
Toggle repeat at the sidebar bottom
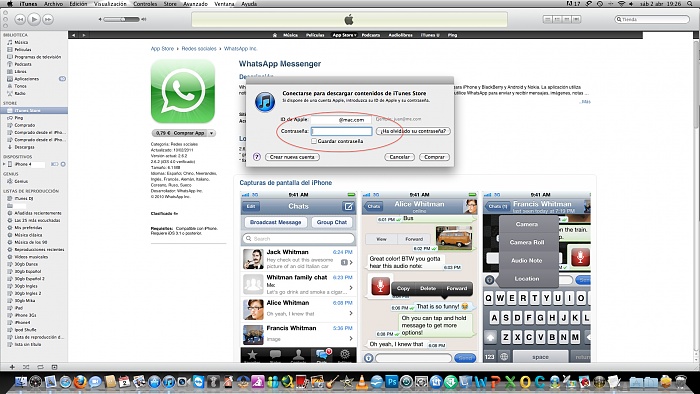pyautogui.click(x=40, y=367)
